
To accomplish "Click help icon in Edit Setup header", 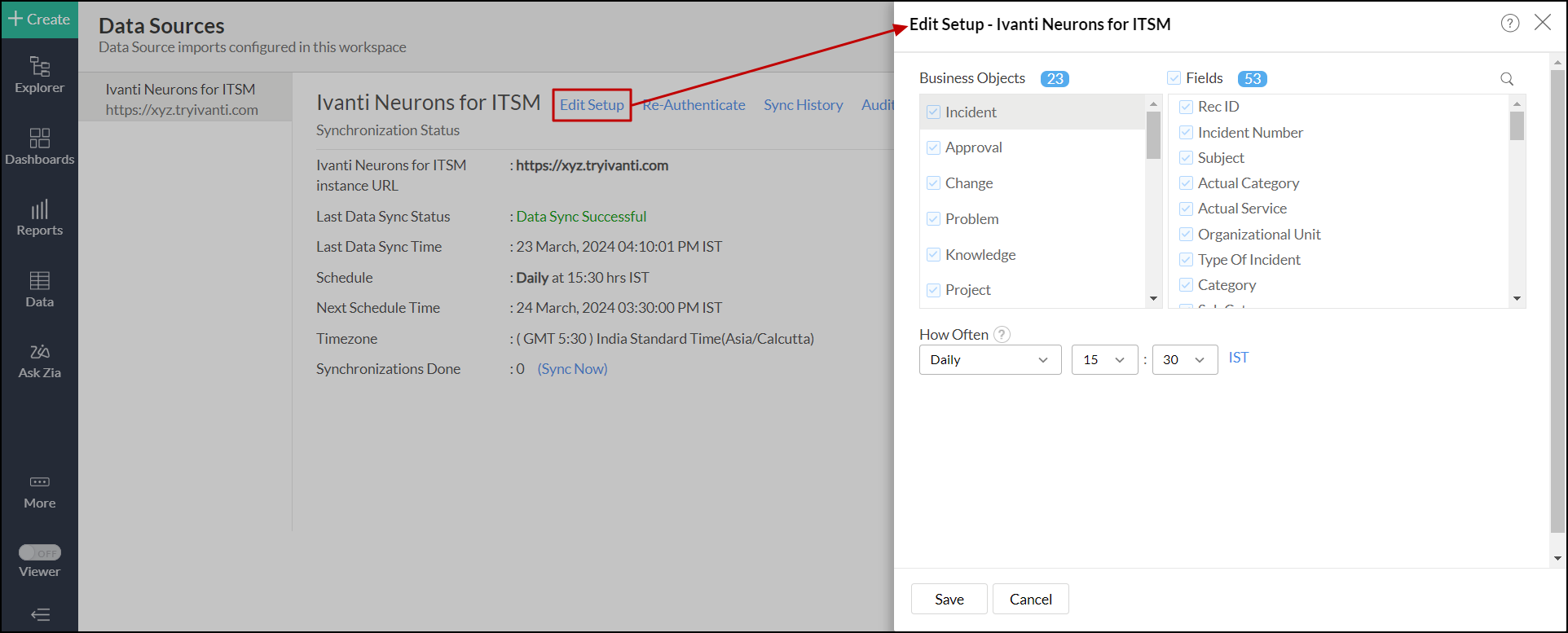I will 1509,24.
